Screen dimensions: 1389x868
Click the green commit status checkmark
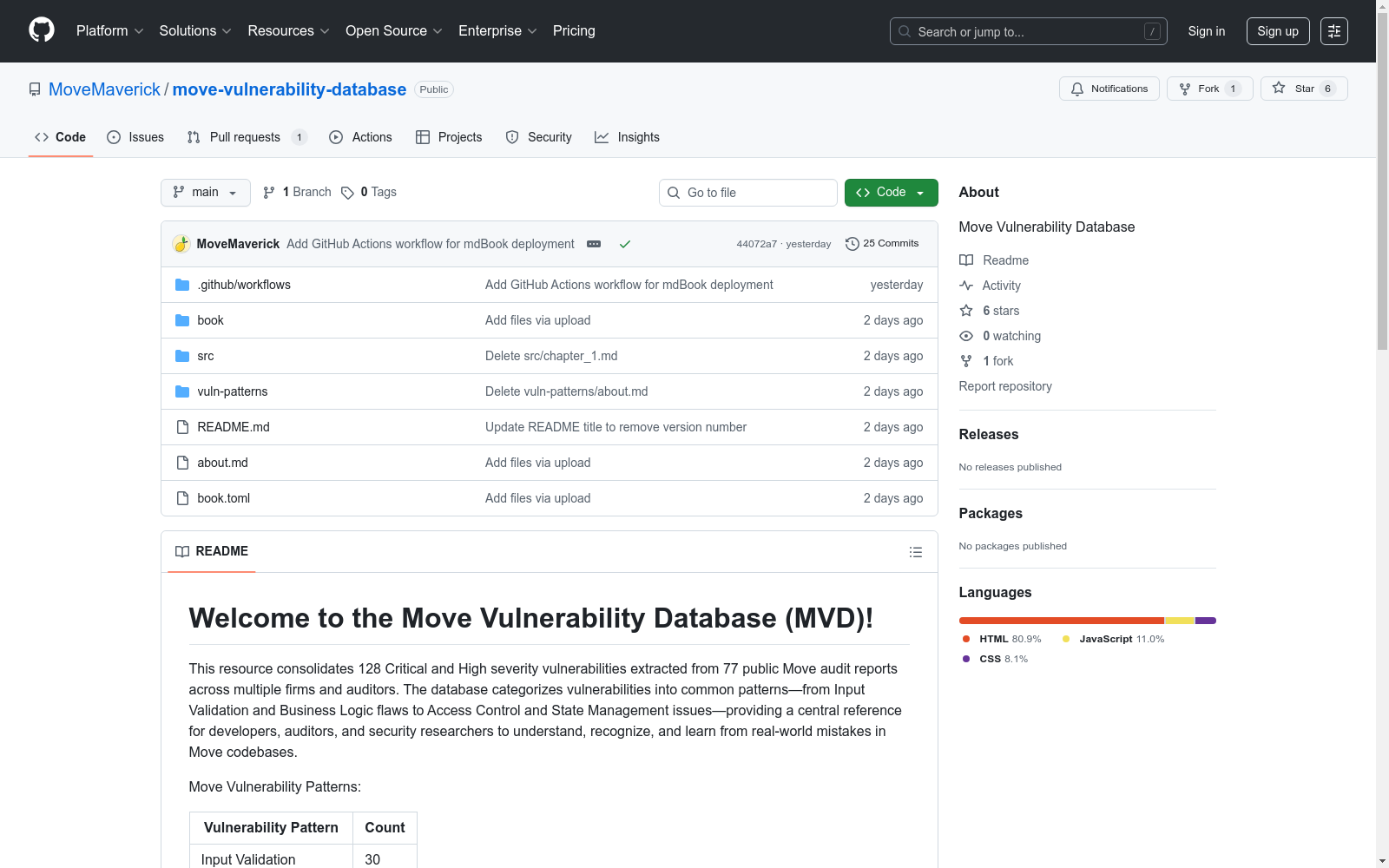coord(624,244)
